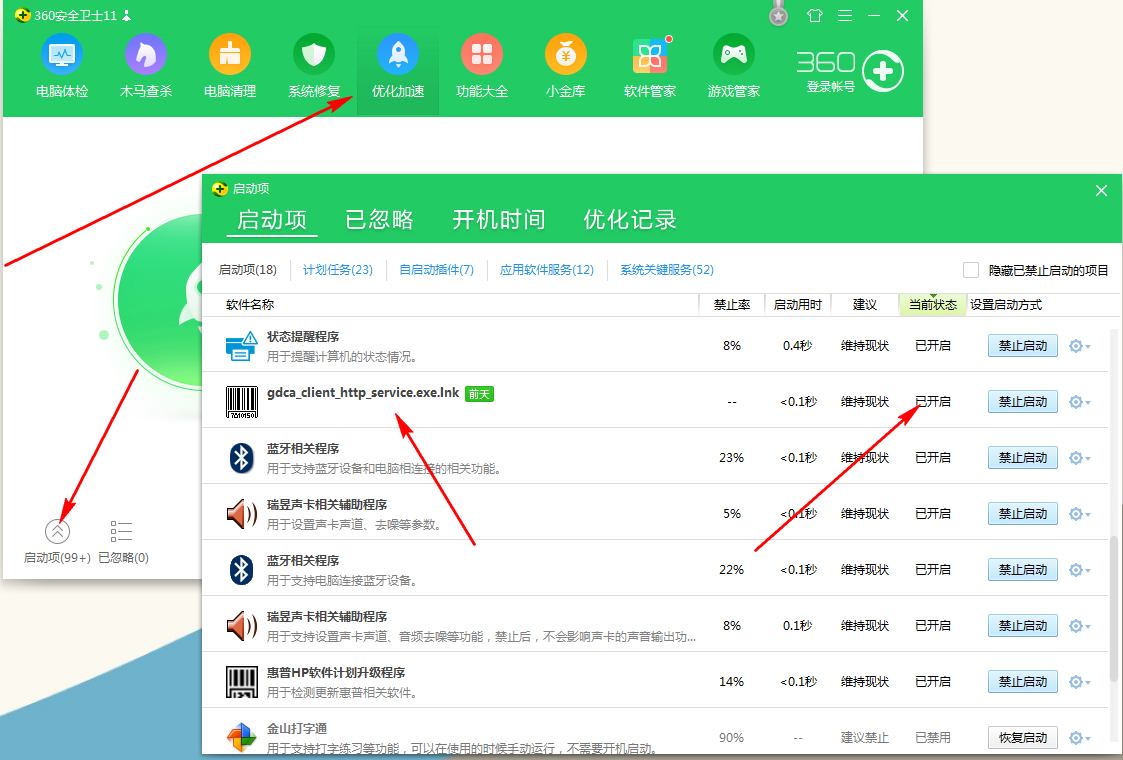Open 电脑体检 computer checkup icon

[x=62, y=55]
